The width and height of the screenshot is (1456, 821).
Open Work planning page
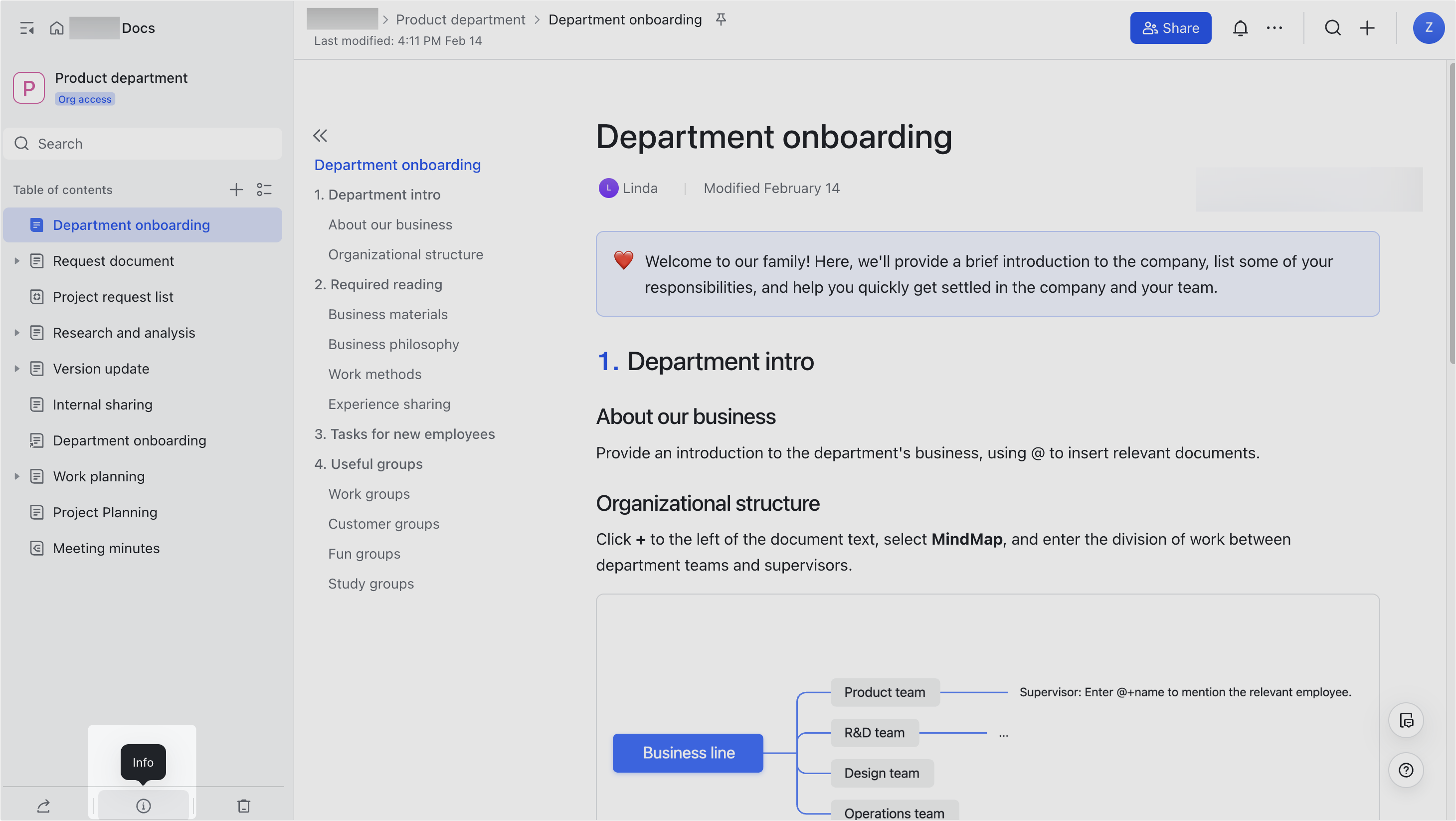[x=99, y=476]
